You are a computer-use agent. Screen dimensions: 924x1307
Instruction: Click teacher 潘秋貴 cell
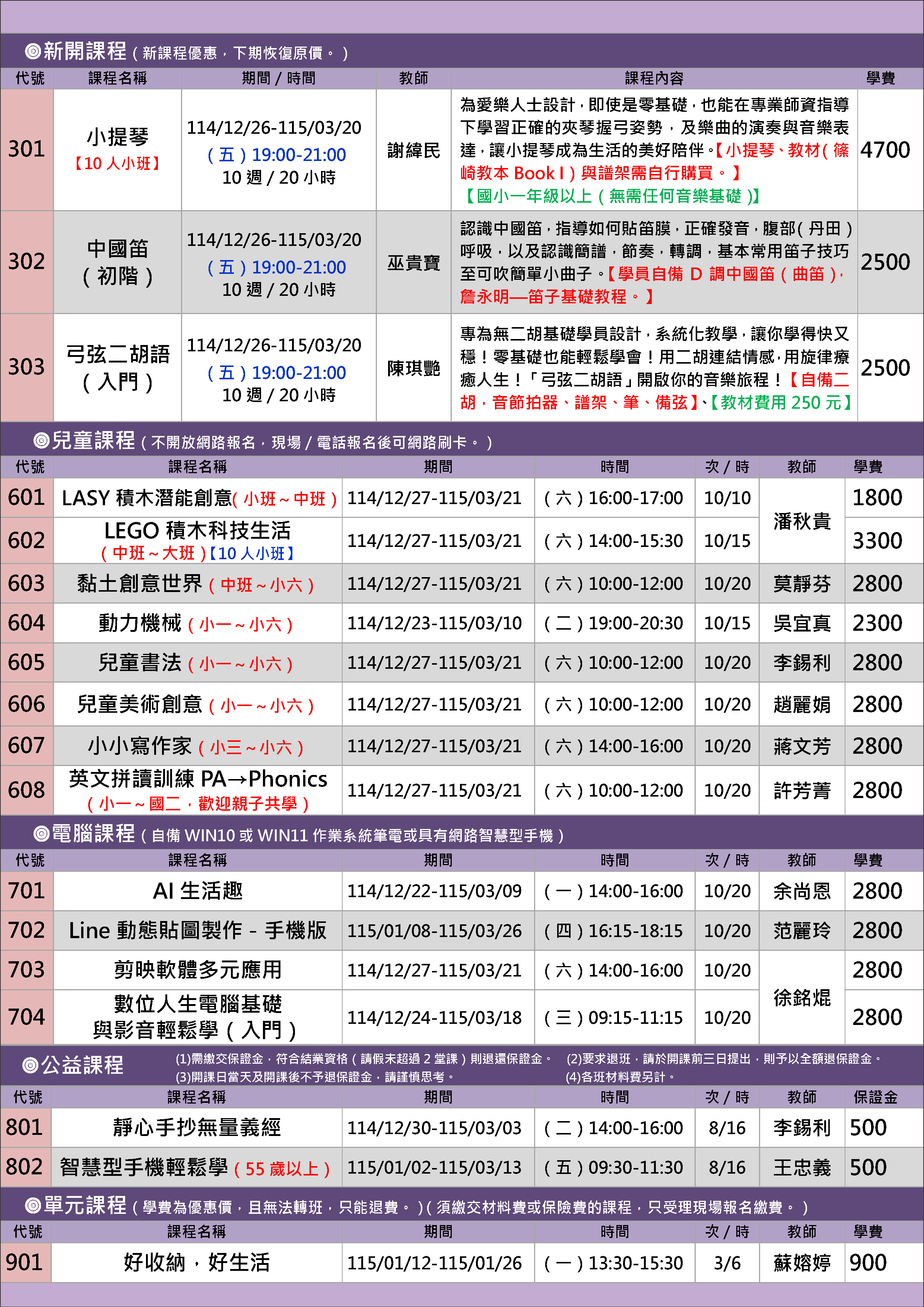pyautogui.click(x=802, y=520)
